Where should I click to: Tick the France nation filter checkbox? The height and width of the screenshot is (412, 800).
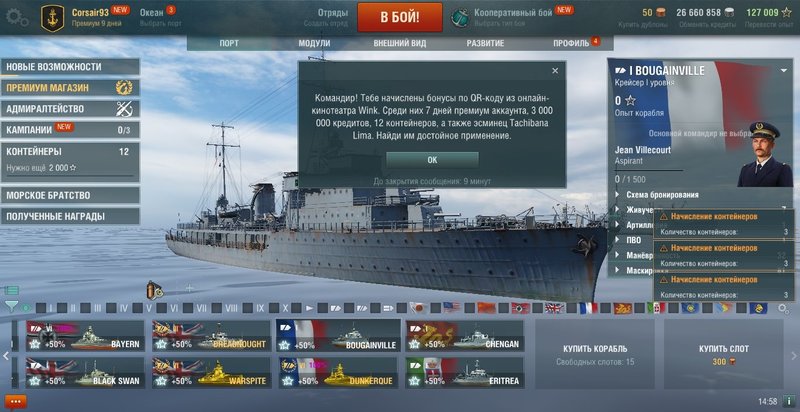click(571, 308)
